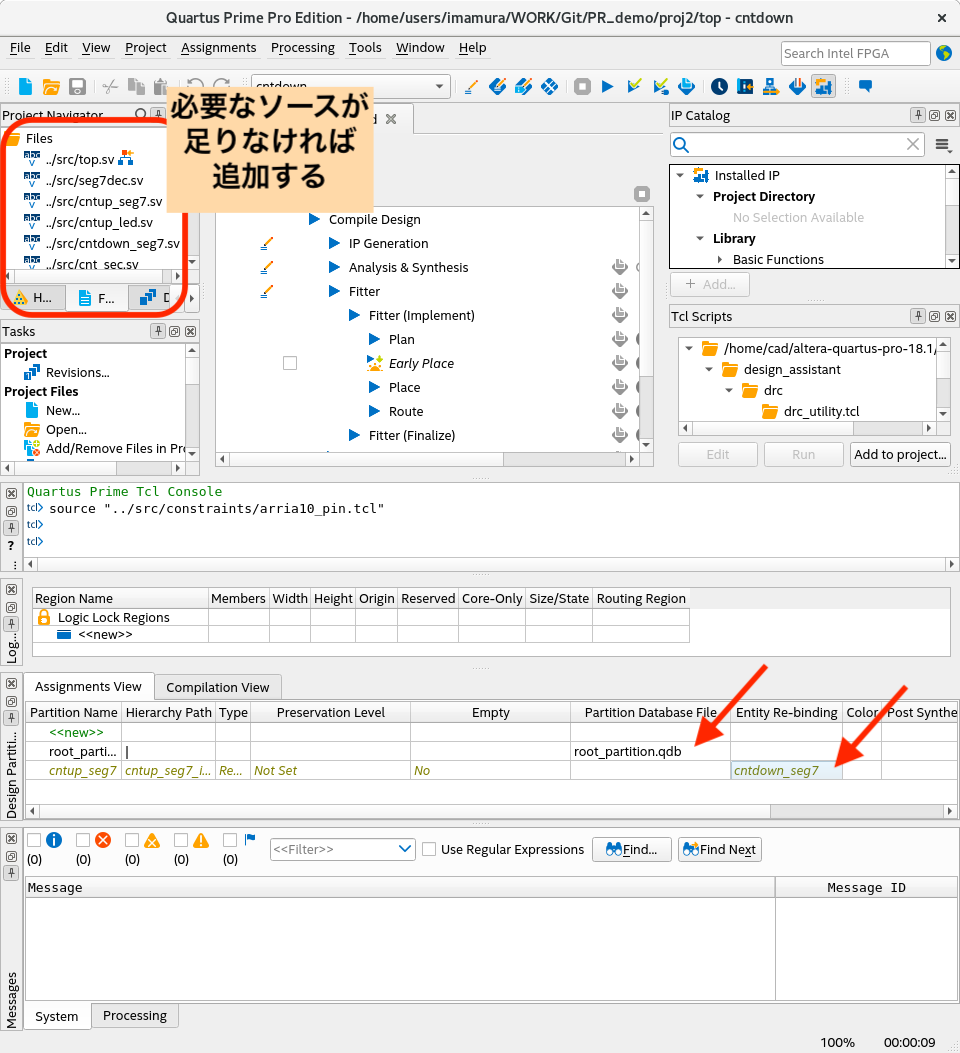Toggle the info messages filter checkbox

tap(34, 840)
